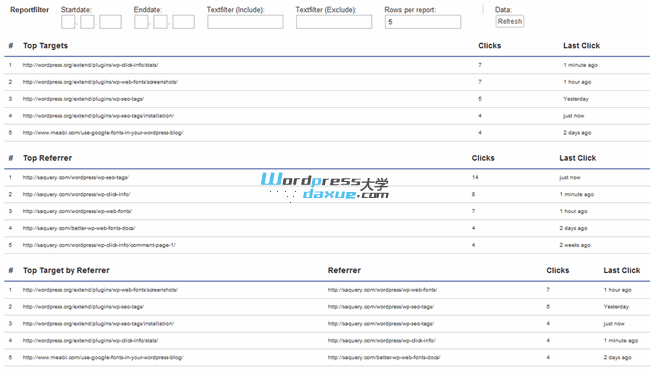Click Clicks header of Top Referrer table
The height and width of the screenshot is (373, 650).
point(483,158)
